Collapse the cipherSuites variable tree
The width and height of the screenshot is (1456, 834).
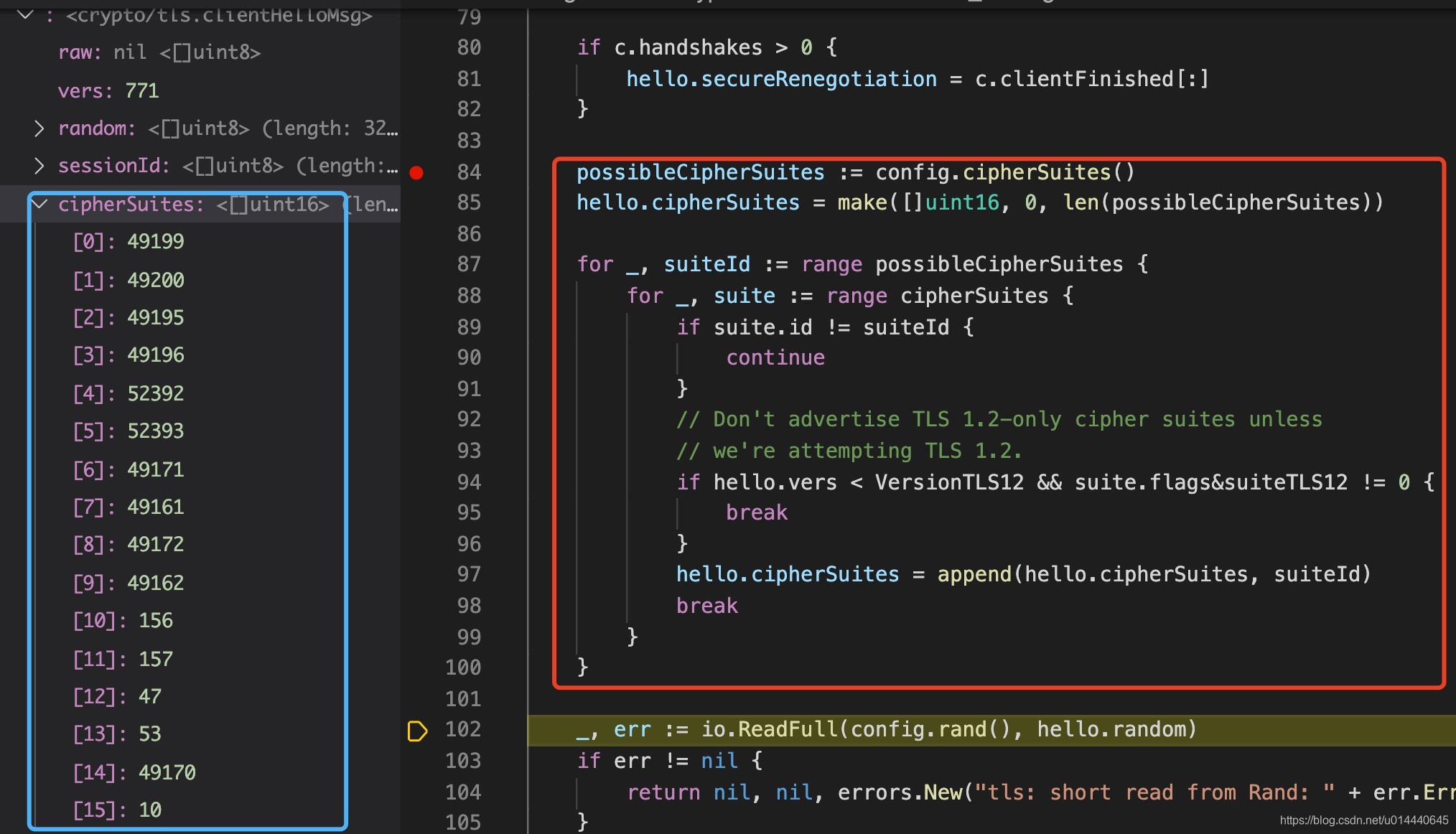click(40, 205)
